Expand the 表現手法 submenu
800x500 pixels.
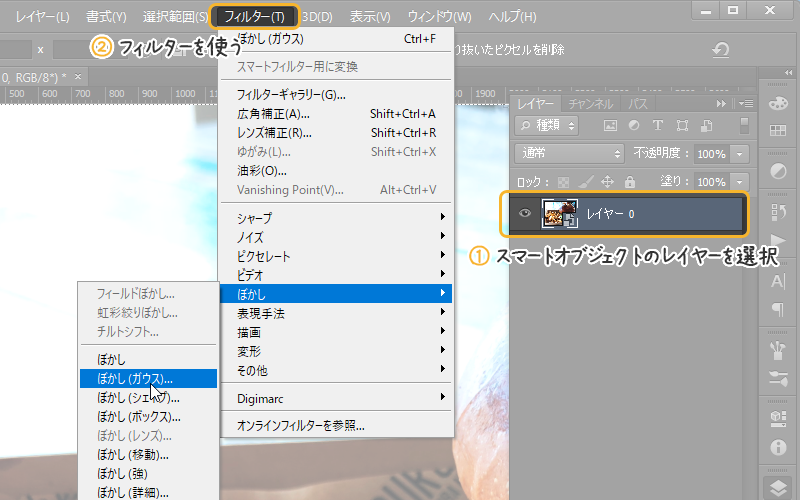coord(337,313)
